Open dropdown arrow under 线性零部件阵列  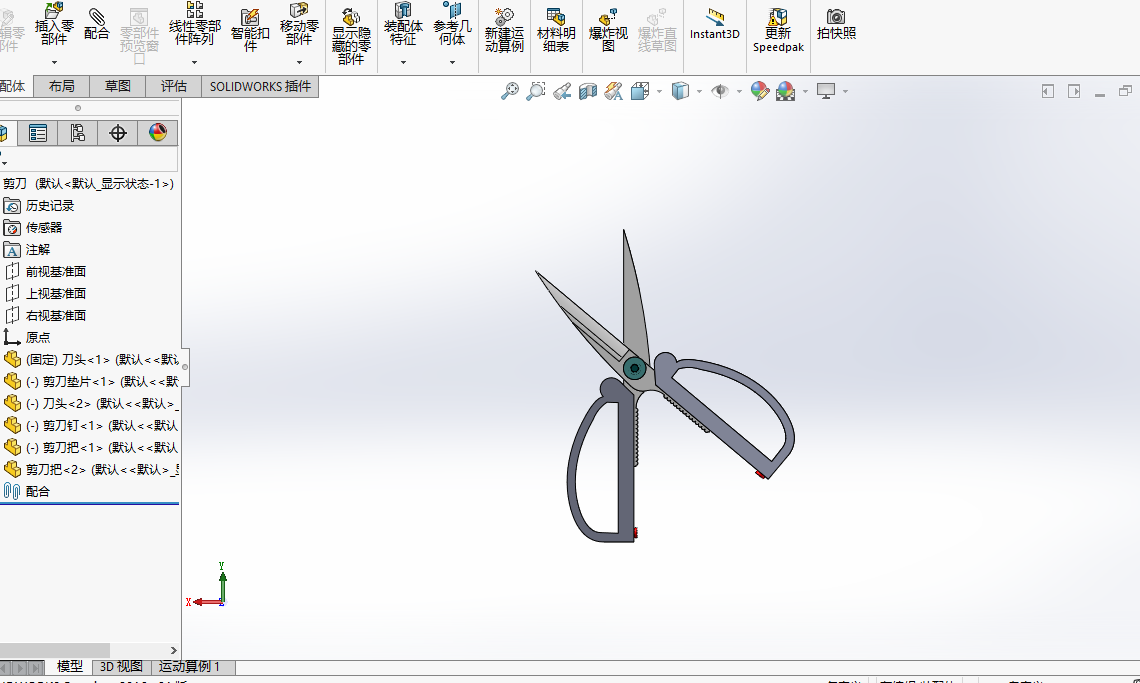pos(194,63)
